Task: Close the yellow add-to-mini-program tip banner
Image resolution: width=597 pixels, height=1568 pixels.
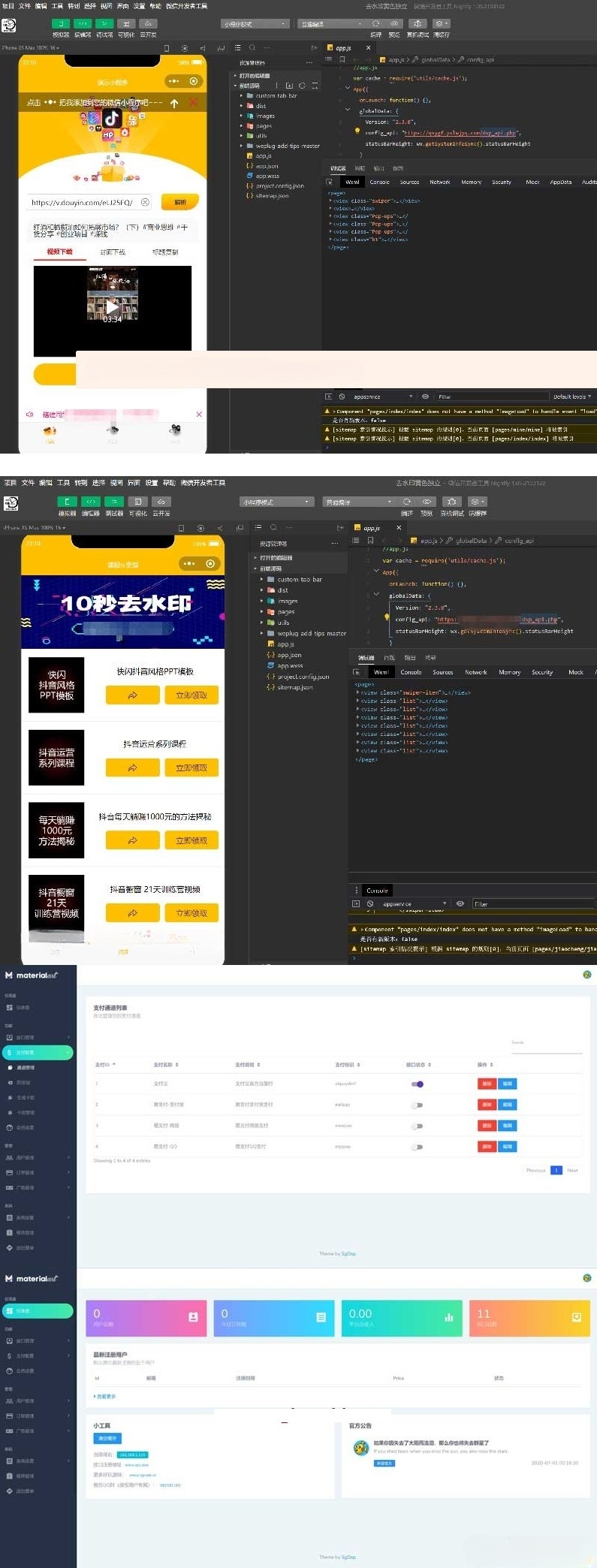Action: pyautogui.click(x=194, y=102)
